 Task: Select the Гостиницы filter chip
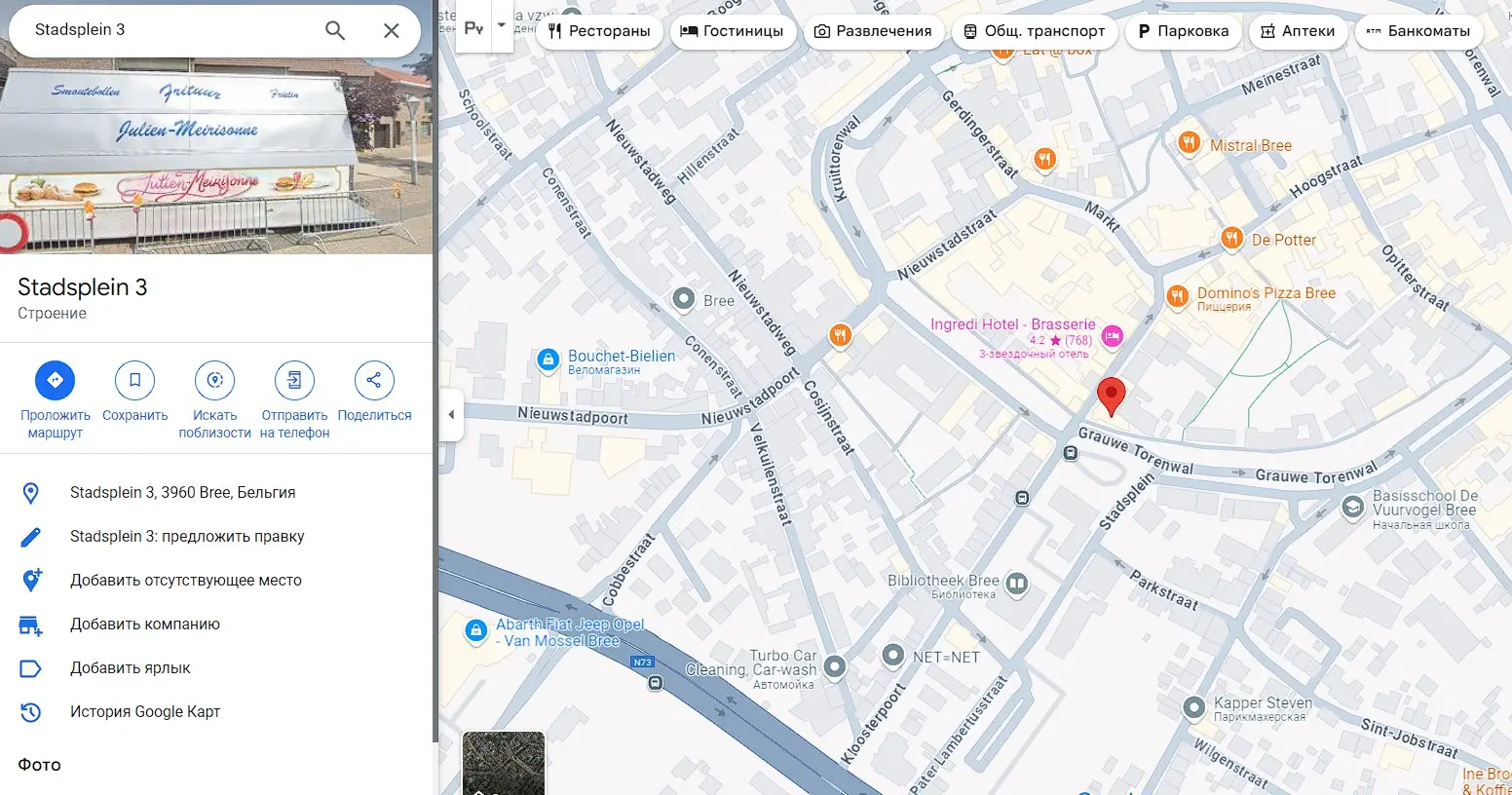(x=732, y=31)
